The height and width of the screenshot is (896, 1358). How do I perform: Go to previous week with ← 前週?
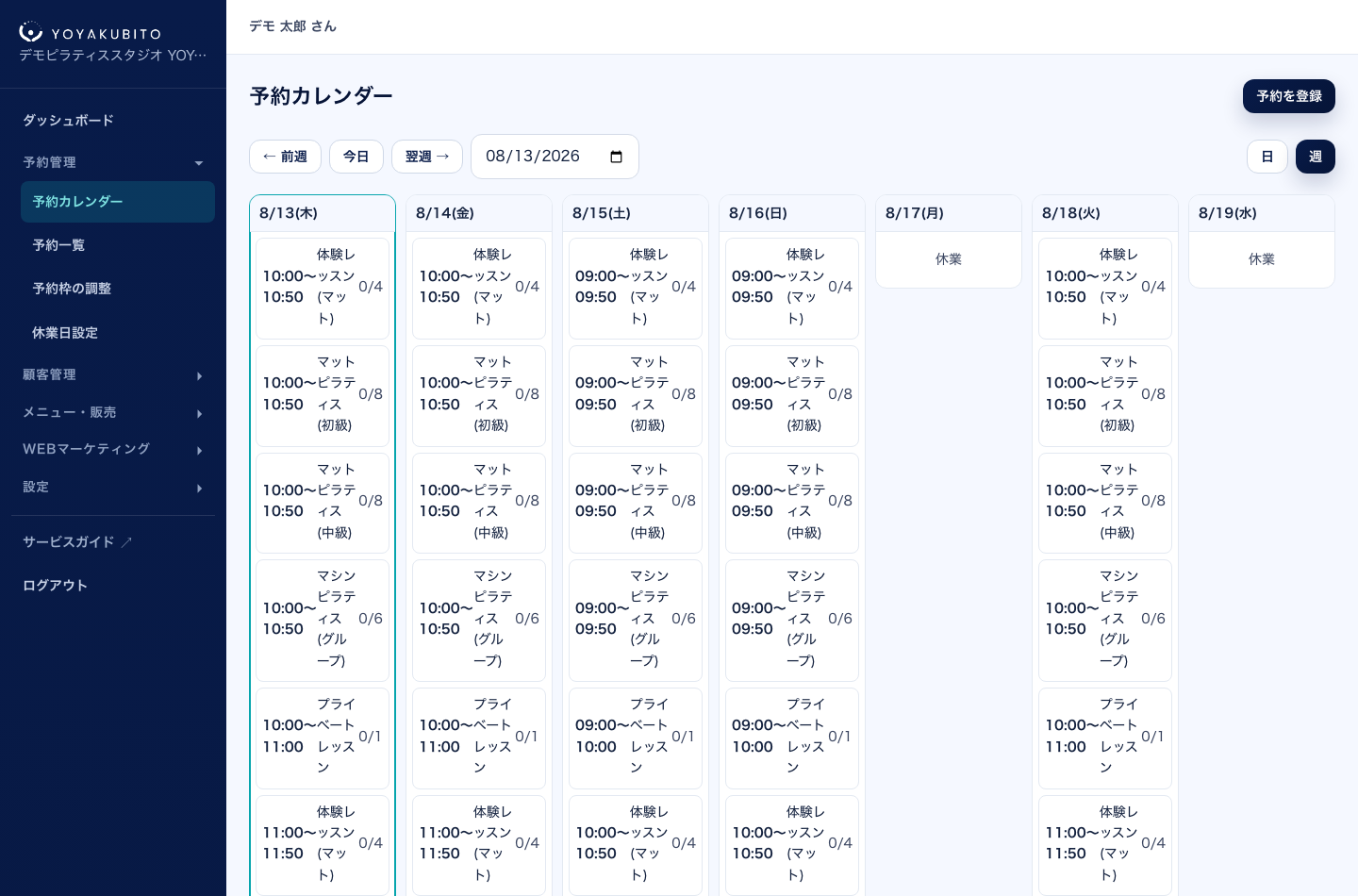285,157
